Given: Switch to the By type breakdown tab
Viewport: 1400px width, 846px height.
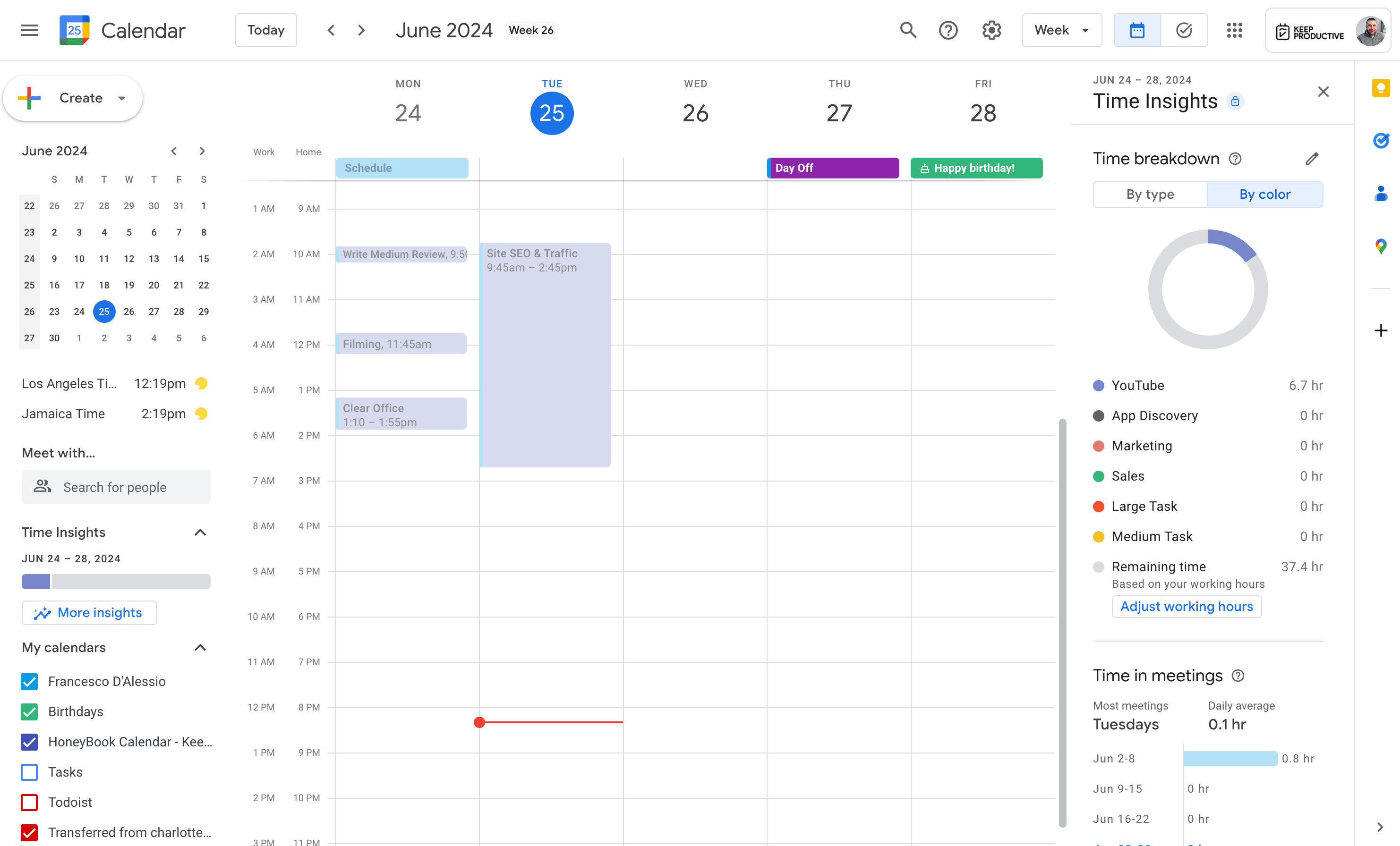Looking at the screenshot, I should point(1150,194).
